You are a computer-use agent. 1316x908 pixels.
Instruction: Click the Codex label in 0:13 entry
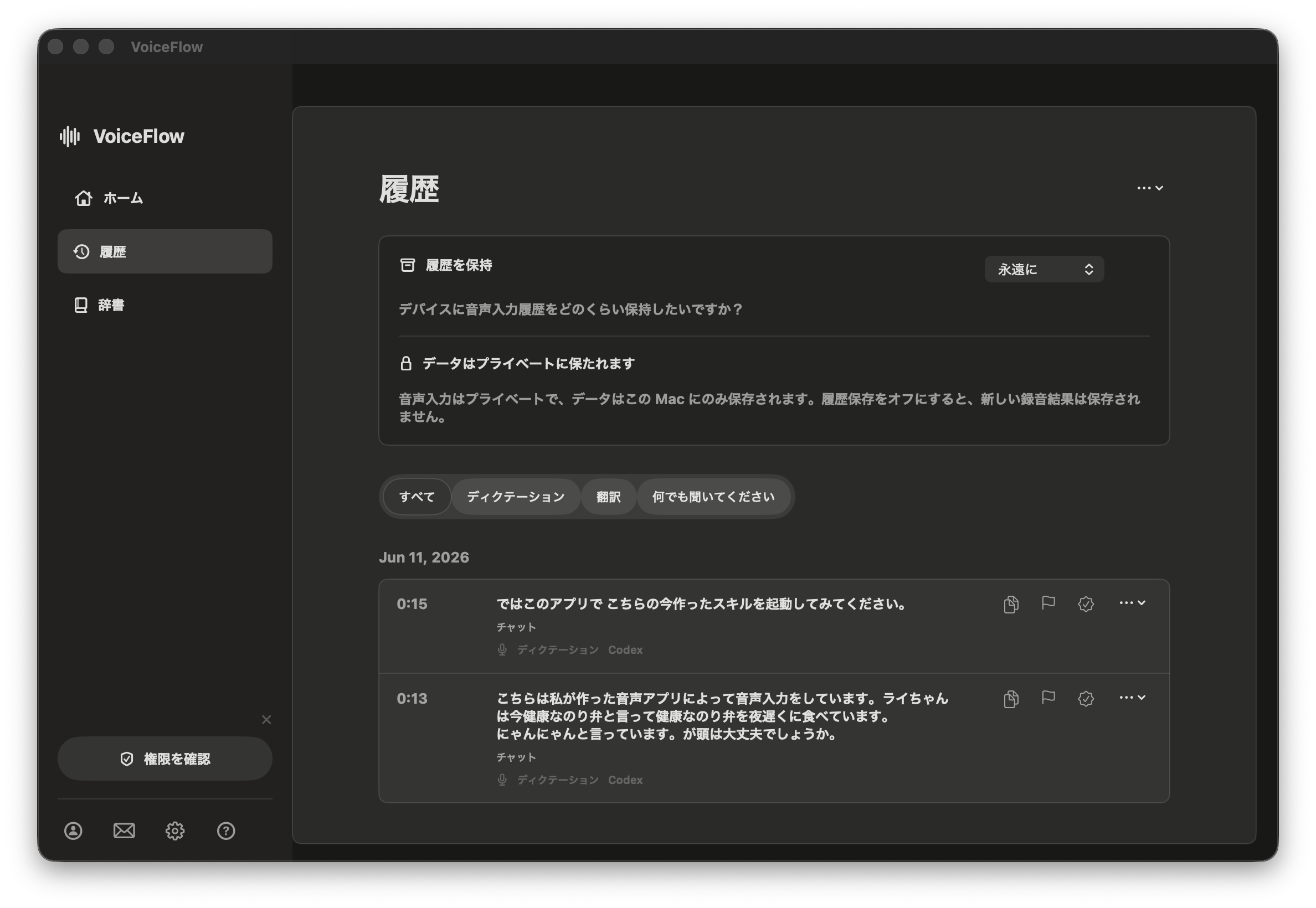click(625, 780)
